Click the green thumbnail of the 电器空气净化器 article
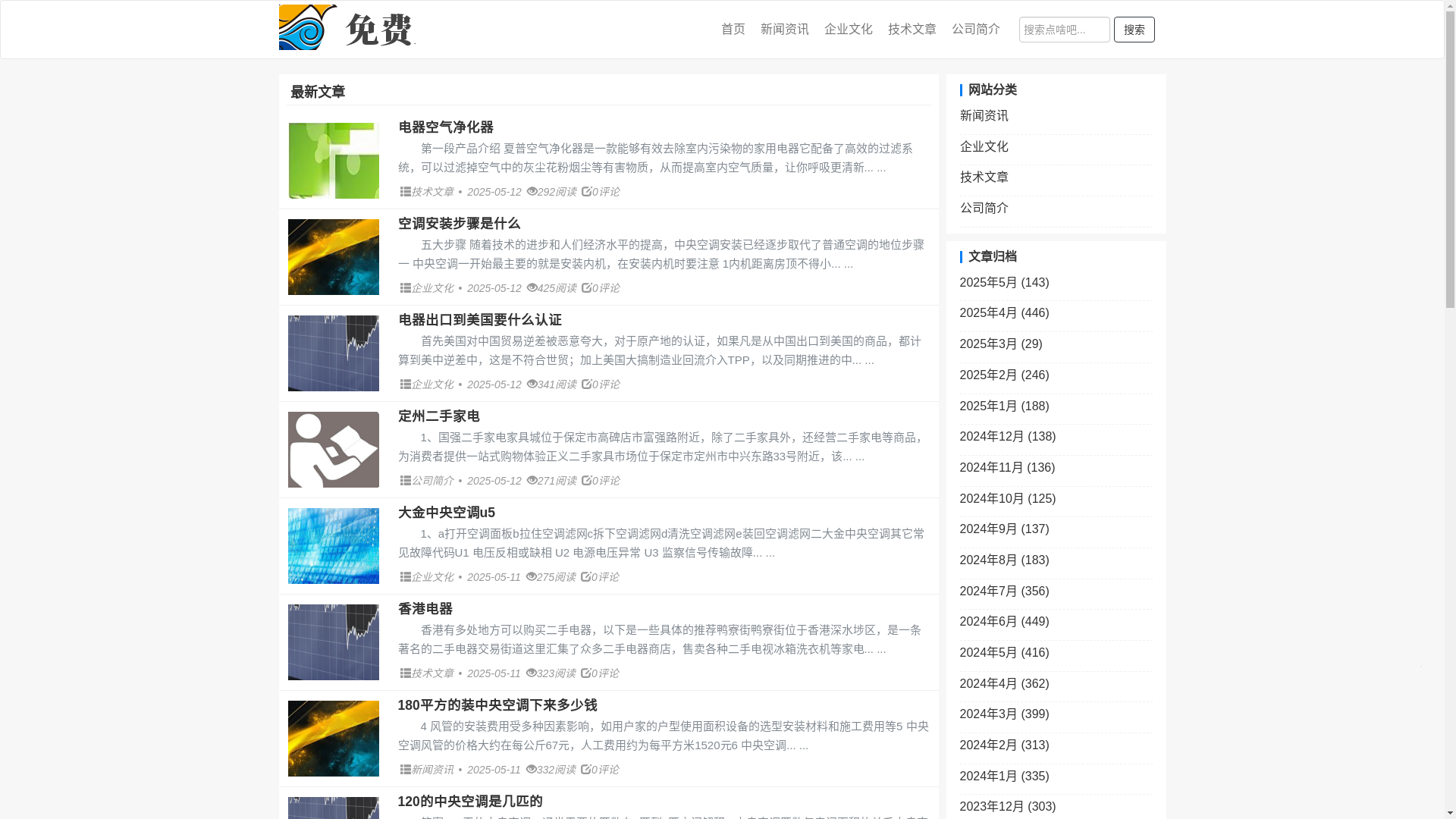1456x819 pixels. [x=333, y=161]
